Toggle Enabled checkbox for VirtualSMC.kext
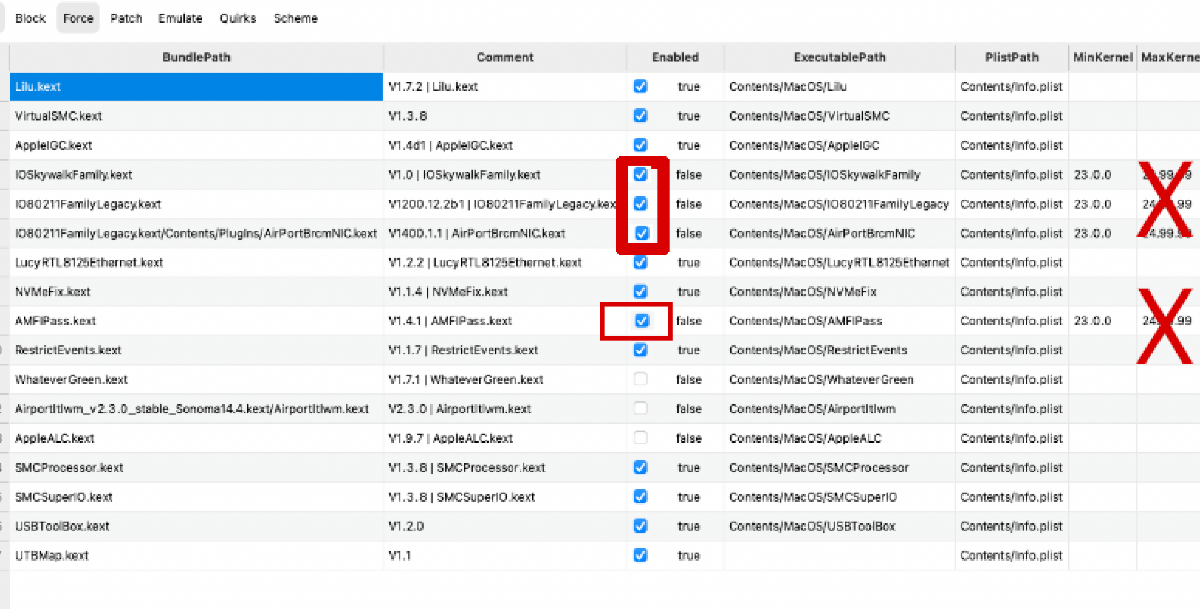Screen dimensions: 1200x609 tap(640, 116)
